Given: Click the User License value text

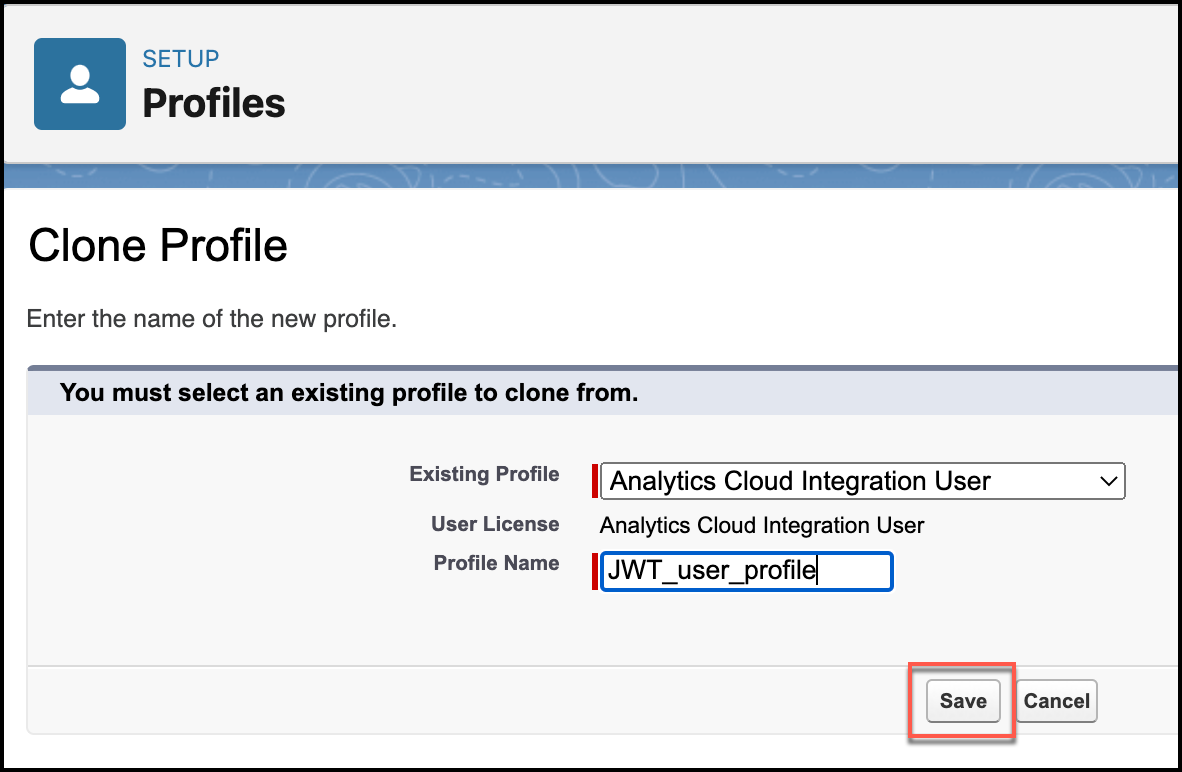Looking at the screenshot, I should coord(762,525).
